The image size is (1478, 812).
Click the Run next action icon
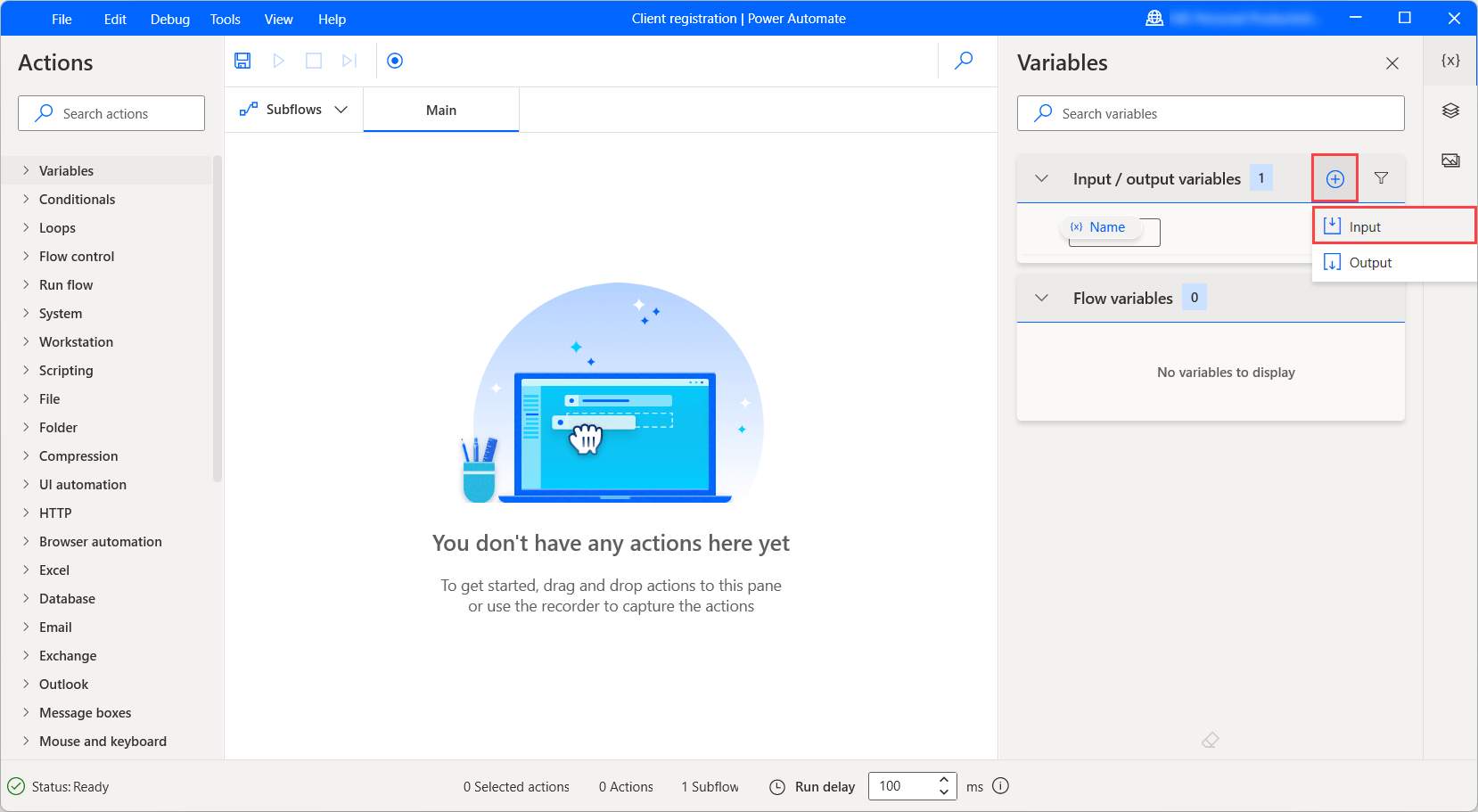click(x=349, y=60)
